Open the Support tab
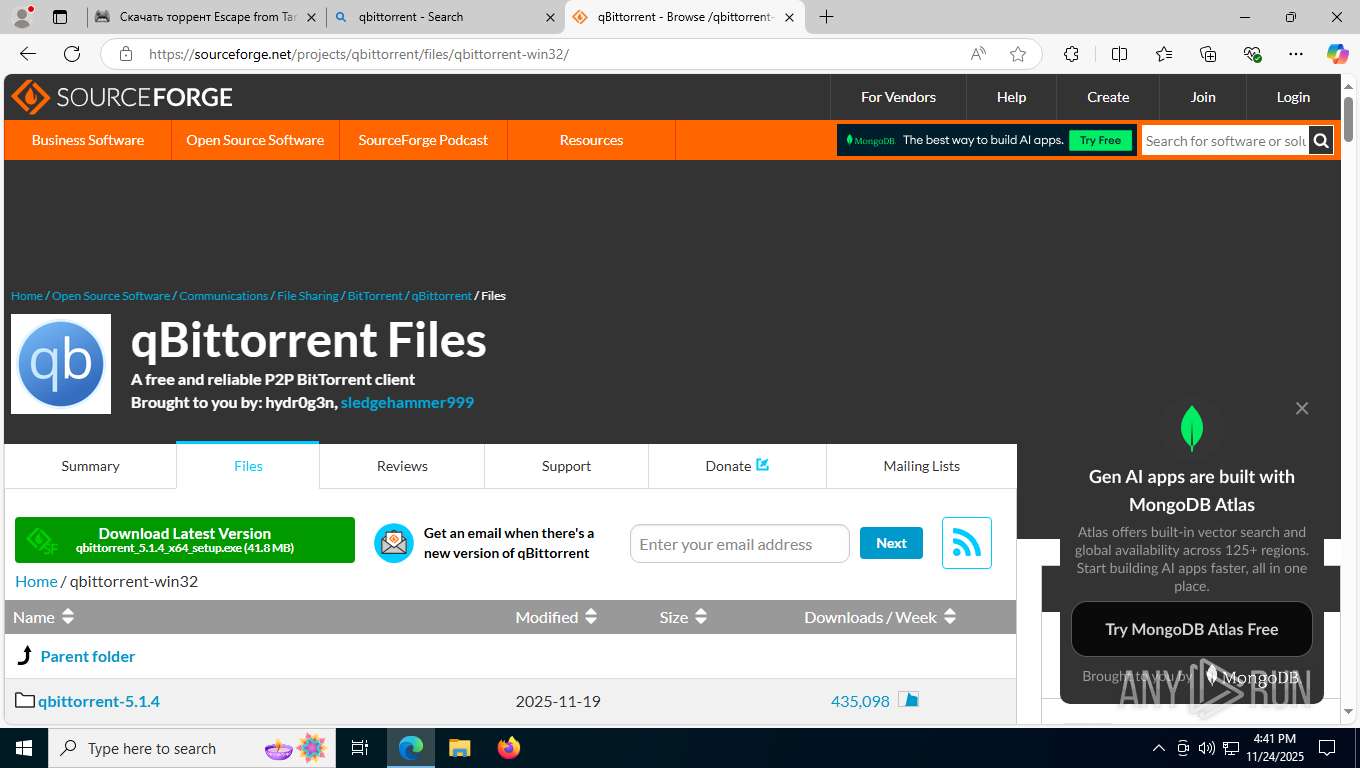The image size is (1360, 768). point(566,466)
